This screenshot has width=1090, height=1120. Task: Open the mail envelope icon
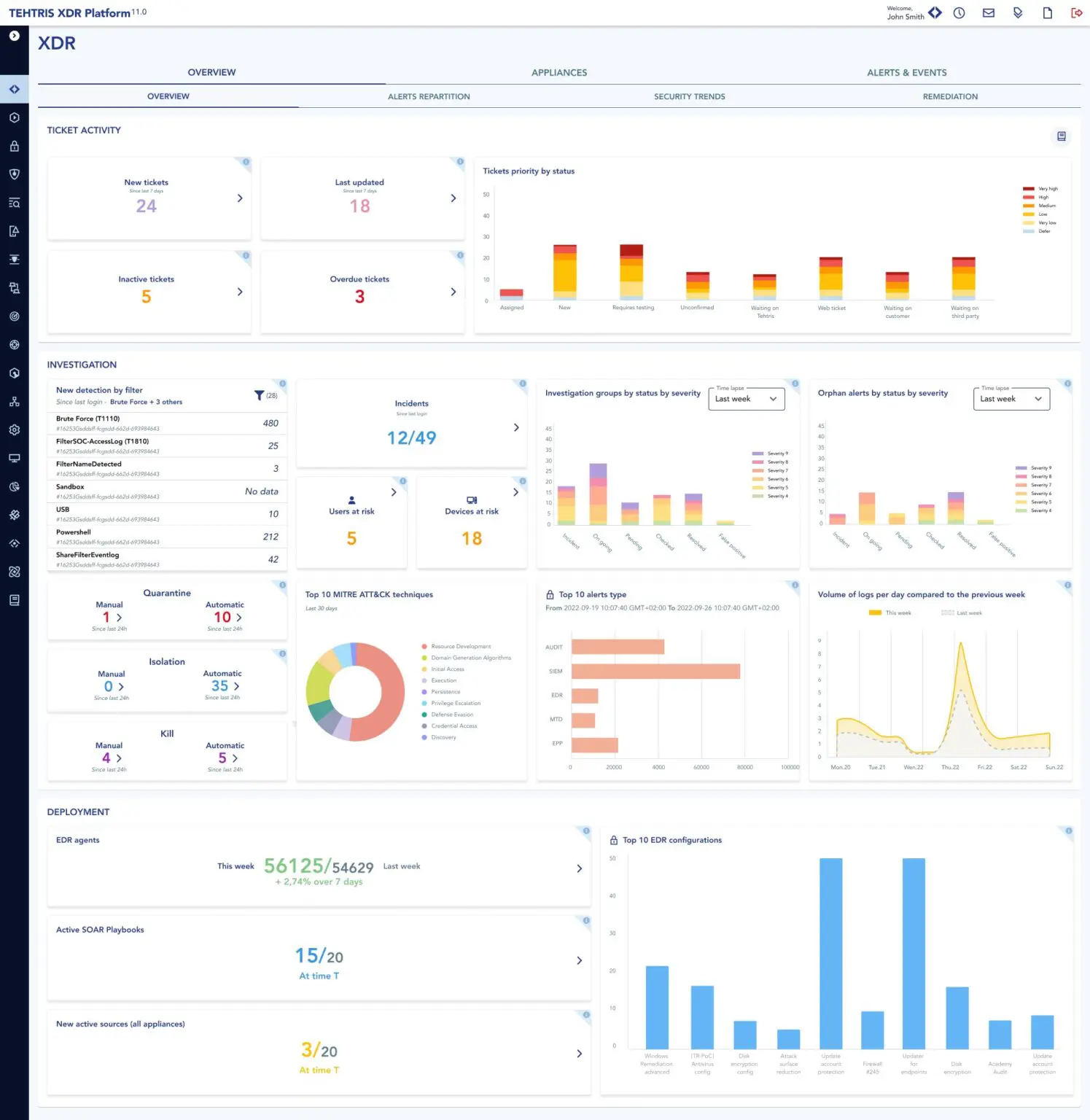[x=988, y=13]
